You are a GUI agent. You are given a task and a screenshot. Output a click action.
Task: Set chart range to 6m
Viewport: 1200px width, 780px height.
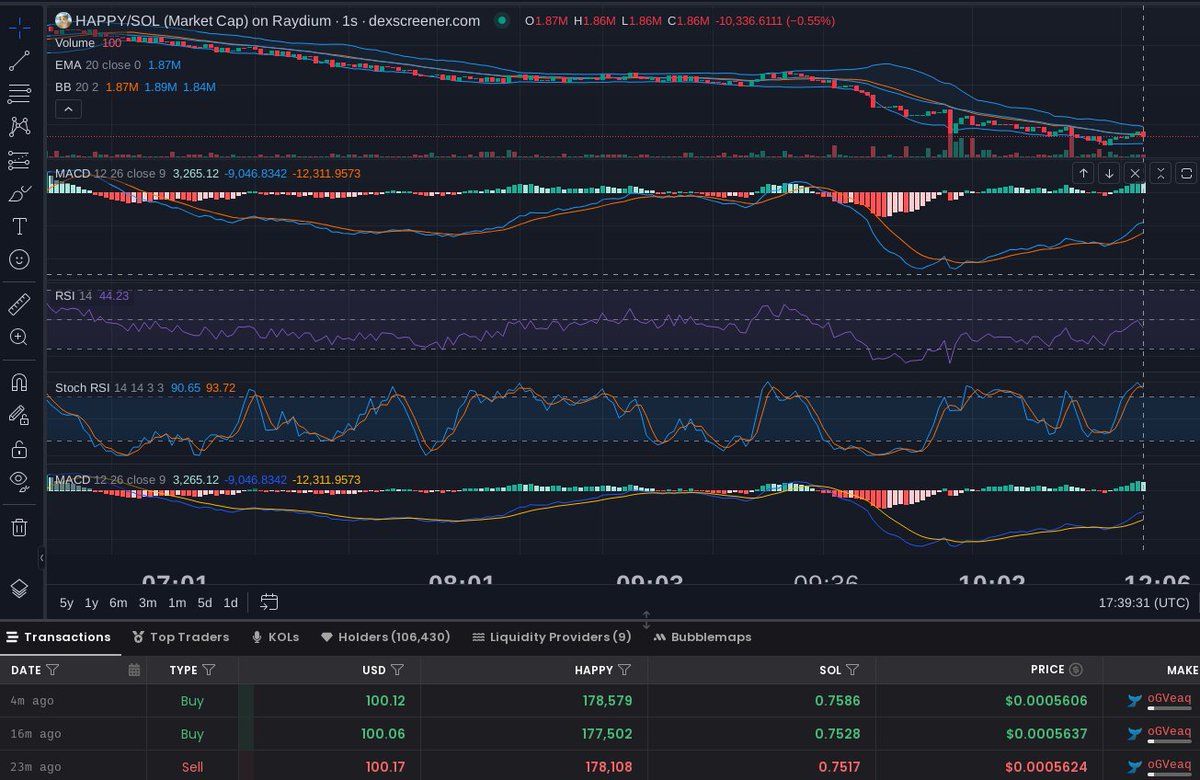click(118, 602)
